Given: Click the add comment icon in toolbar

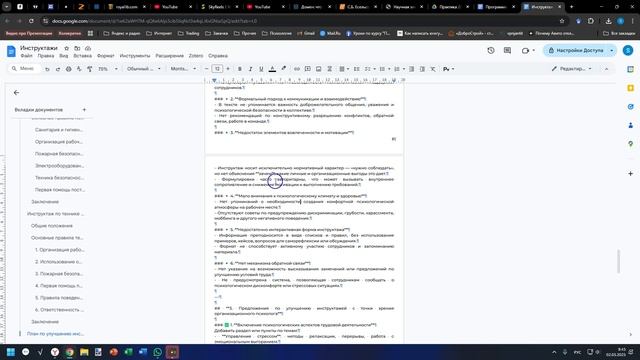Looking at the screenshot, I should pos(308,69).
